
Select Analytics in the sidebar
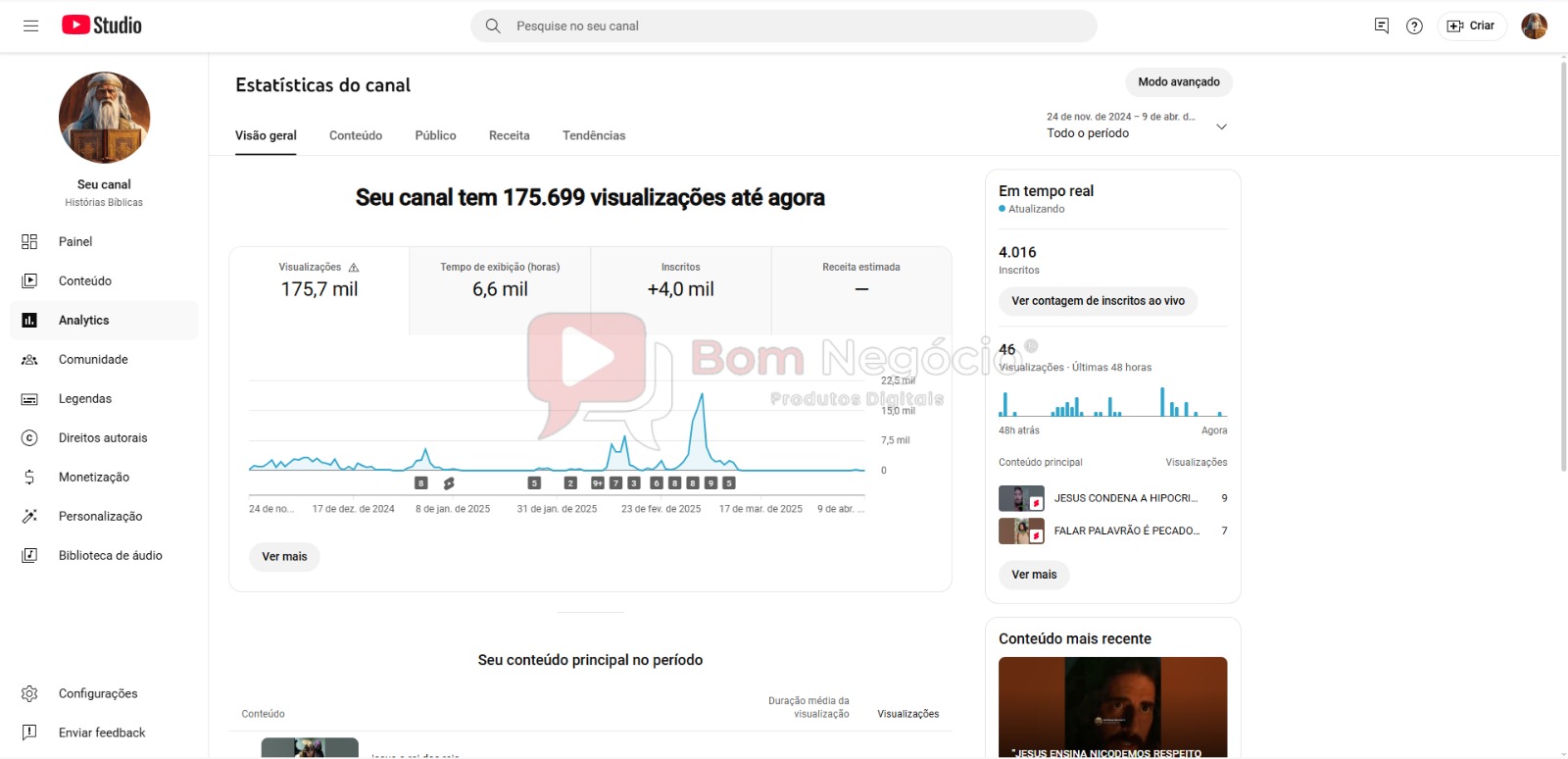tap(104, 320)
